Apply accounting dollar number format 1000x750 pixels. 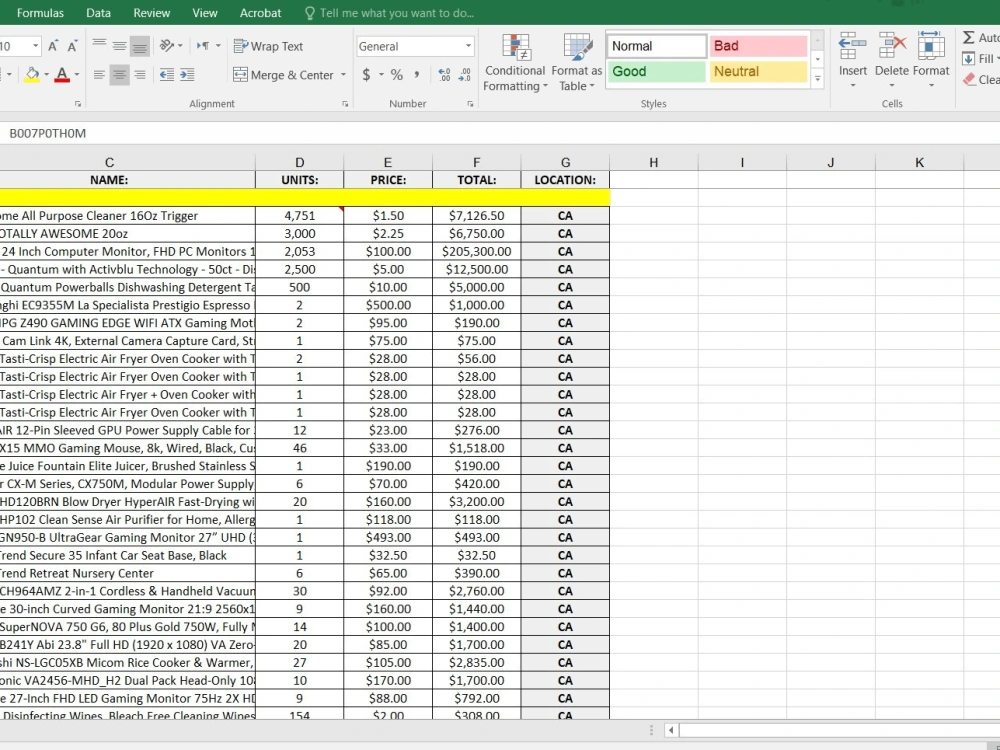[x=366, y=75]
